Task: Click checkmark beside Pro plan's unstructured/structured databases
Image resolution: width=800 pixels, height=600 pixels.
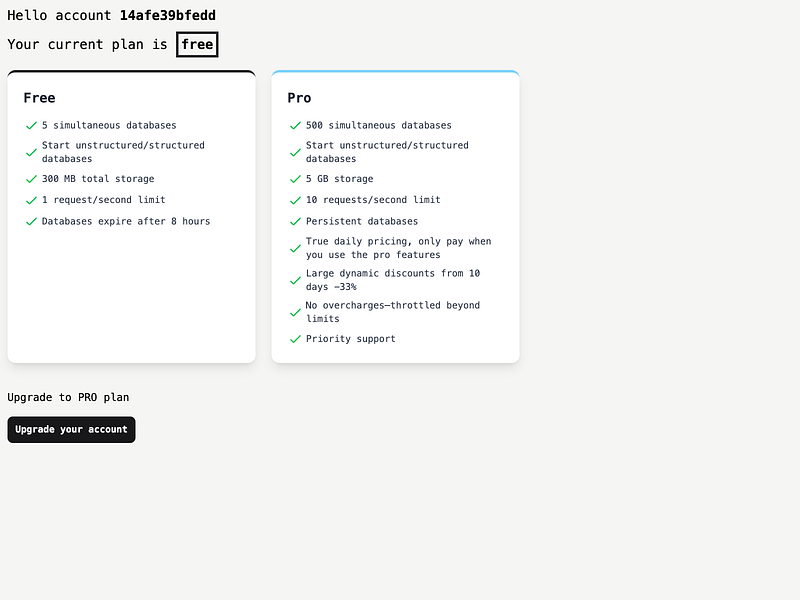Action: click(295, 152)
